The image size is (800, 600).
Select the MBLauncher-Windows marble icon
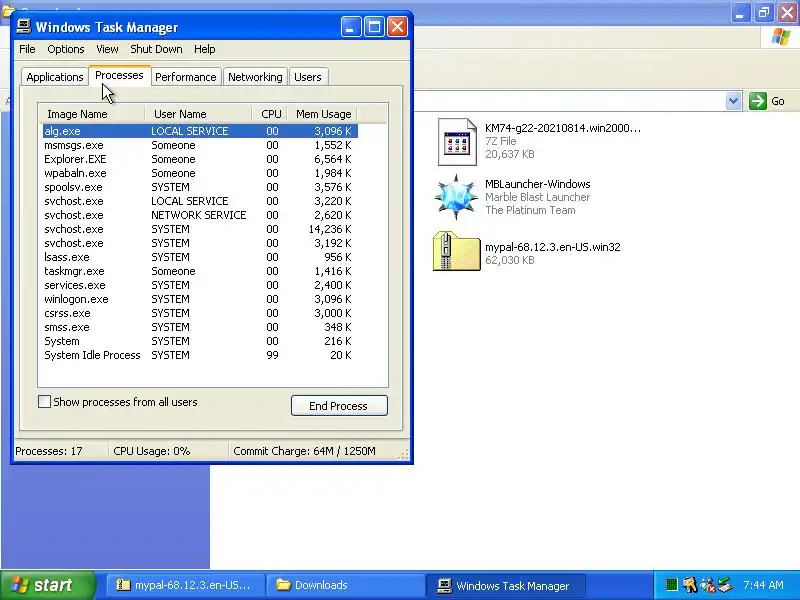[456, 197]
